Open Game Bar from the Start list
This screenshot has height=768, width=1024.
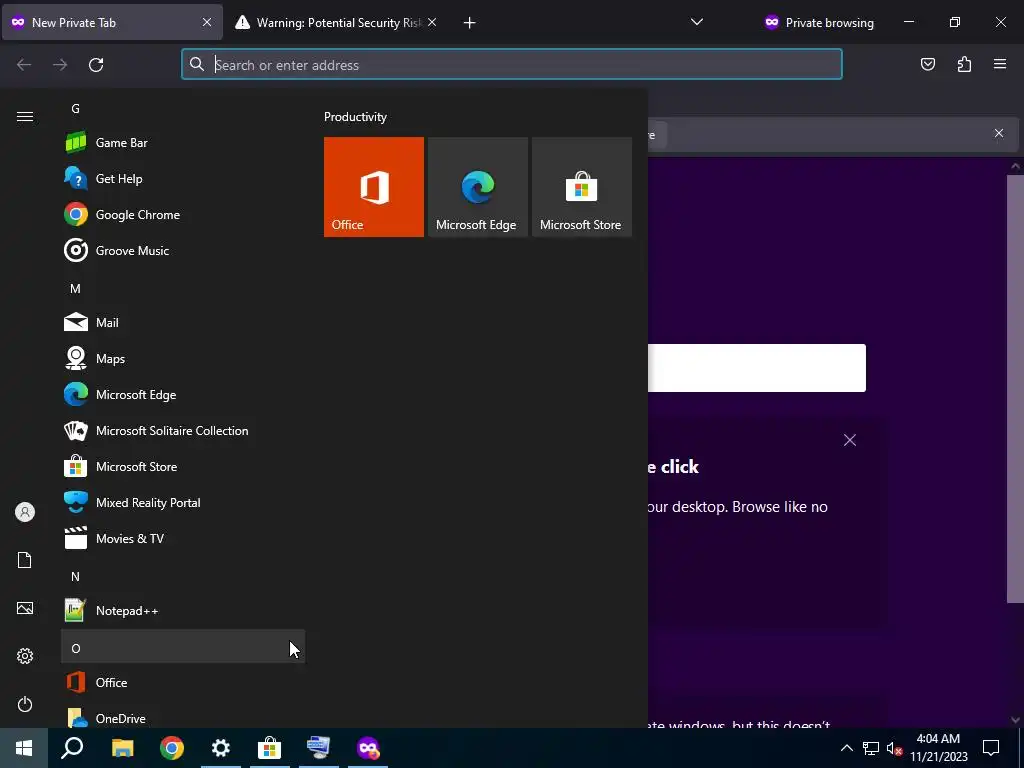pyautogui.click(x=183, y=142)
